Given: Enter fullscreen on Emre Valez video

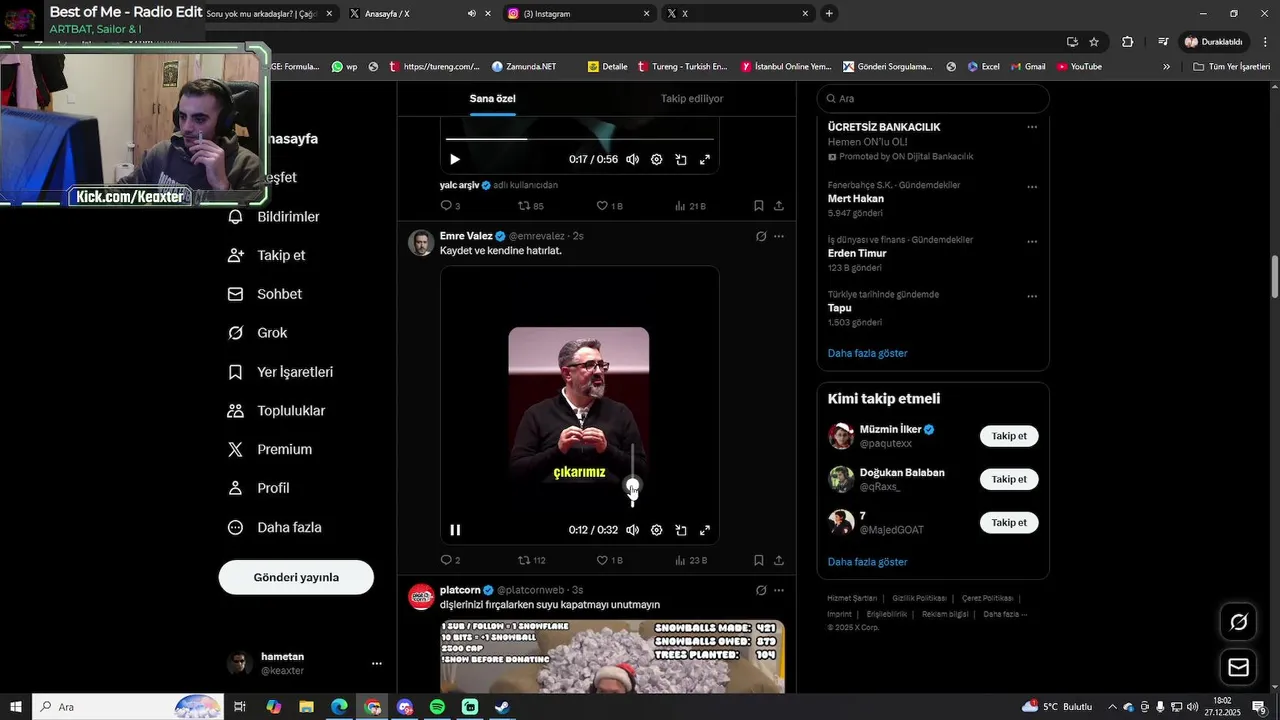Looking at the screenshot, I should [705, 530].
